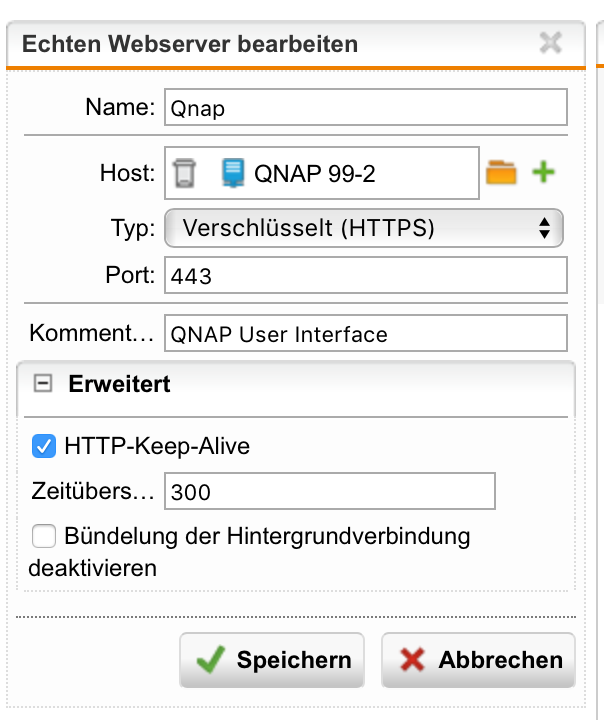Click the dialog title Echten Webserver bearbeiten

pos(190,44)
